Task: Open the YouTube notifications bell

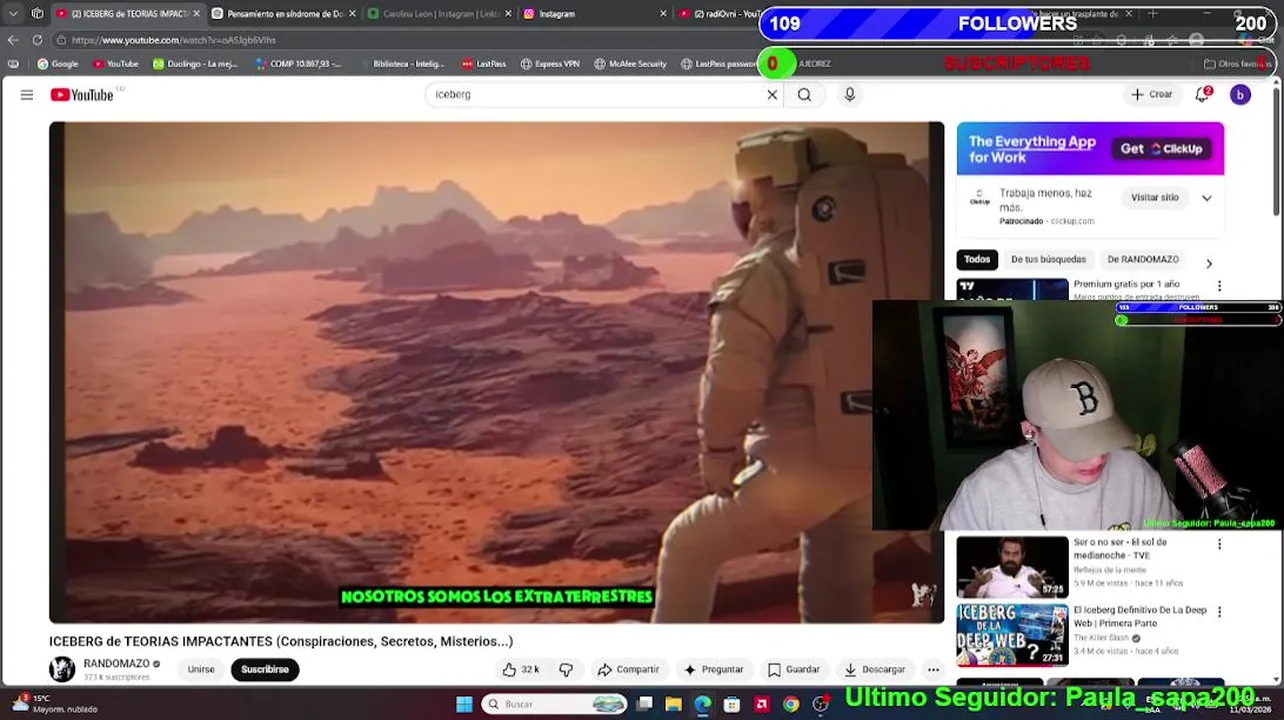Action: click(x=1203, y=95)
